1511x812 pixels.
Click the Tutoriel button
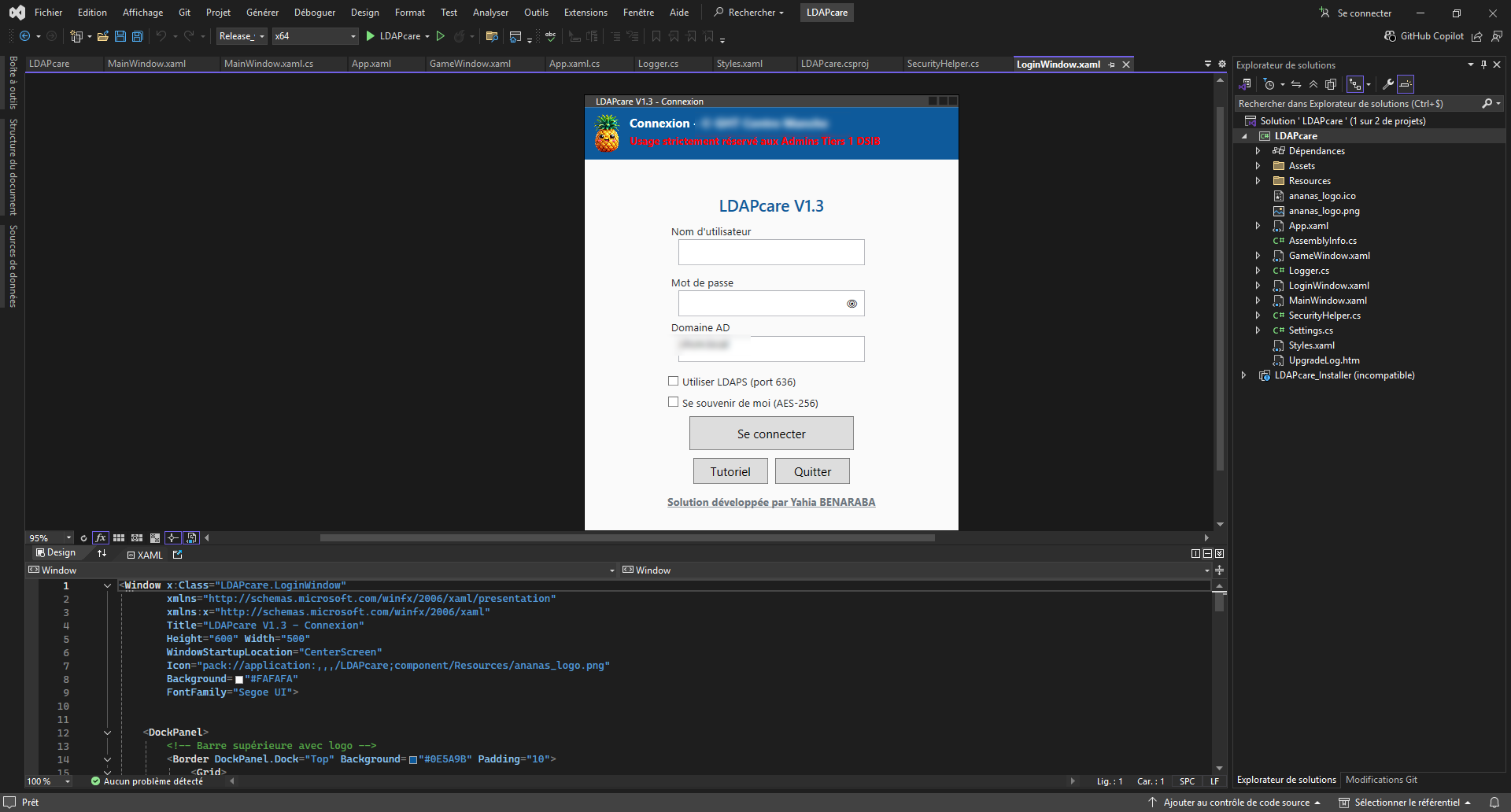tap(730, 471)
